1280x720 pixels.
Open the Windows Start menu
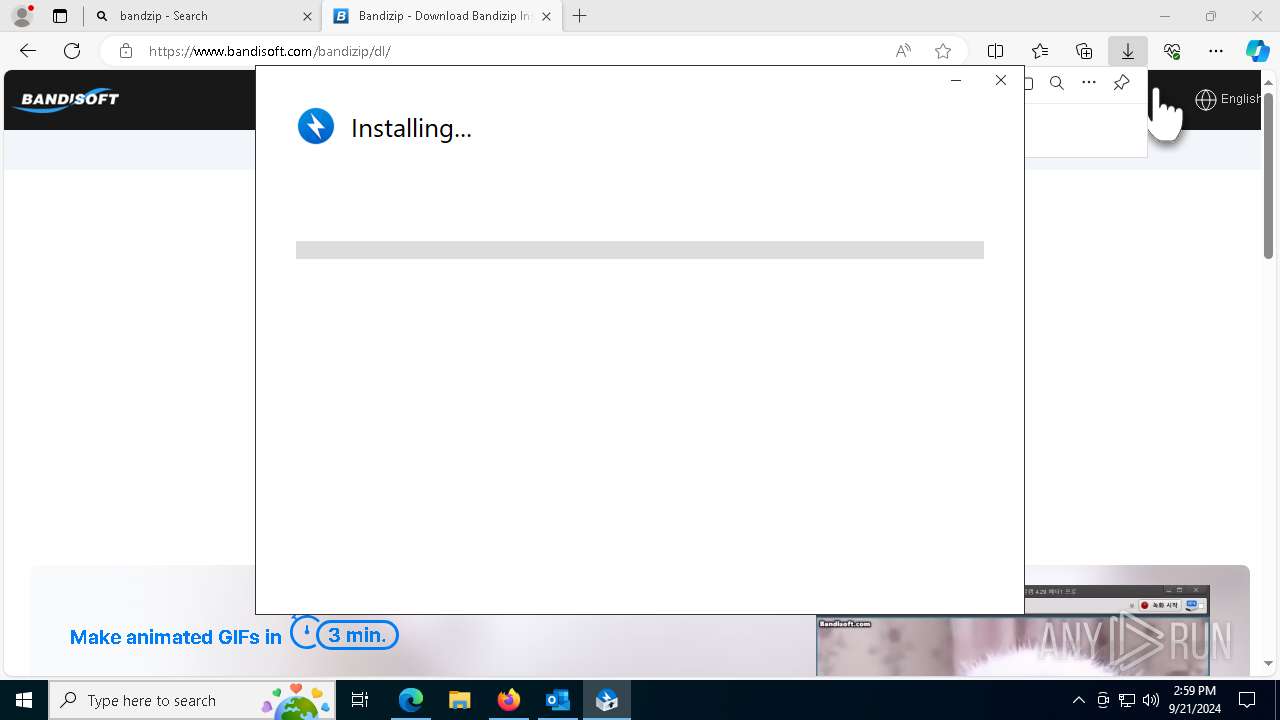[24, 700]
